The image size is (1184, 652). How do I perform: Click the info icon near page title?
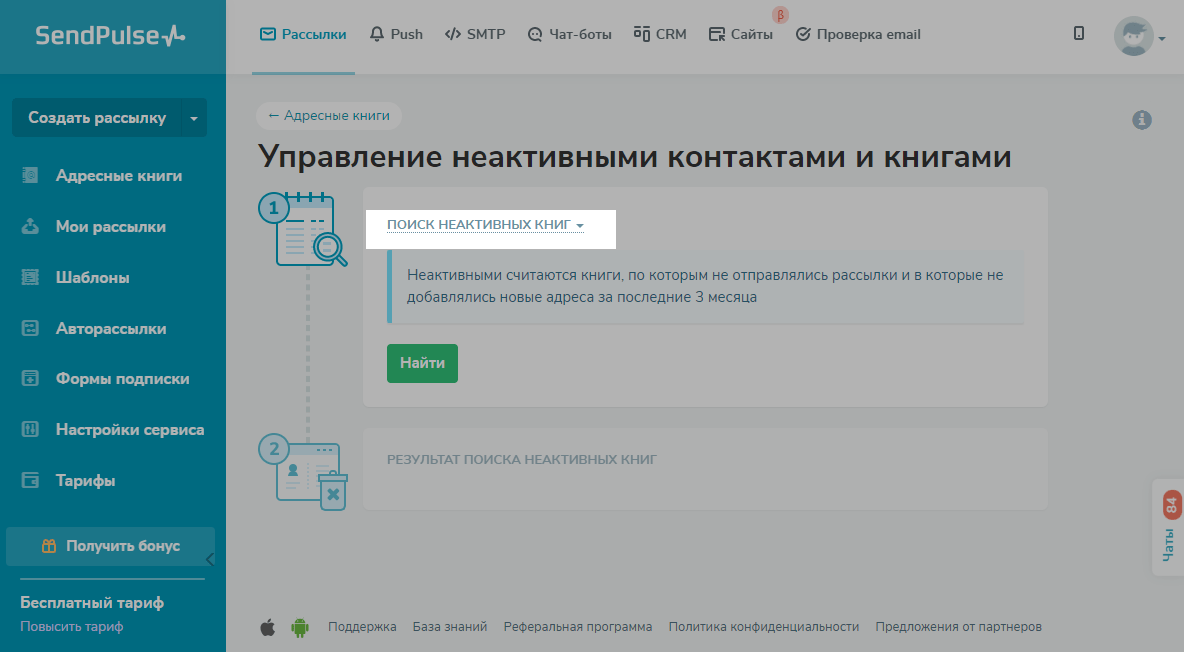tap(1141, 120)
